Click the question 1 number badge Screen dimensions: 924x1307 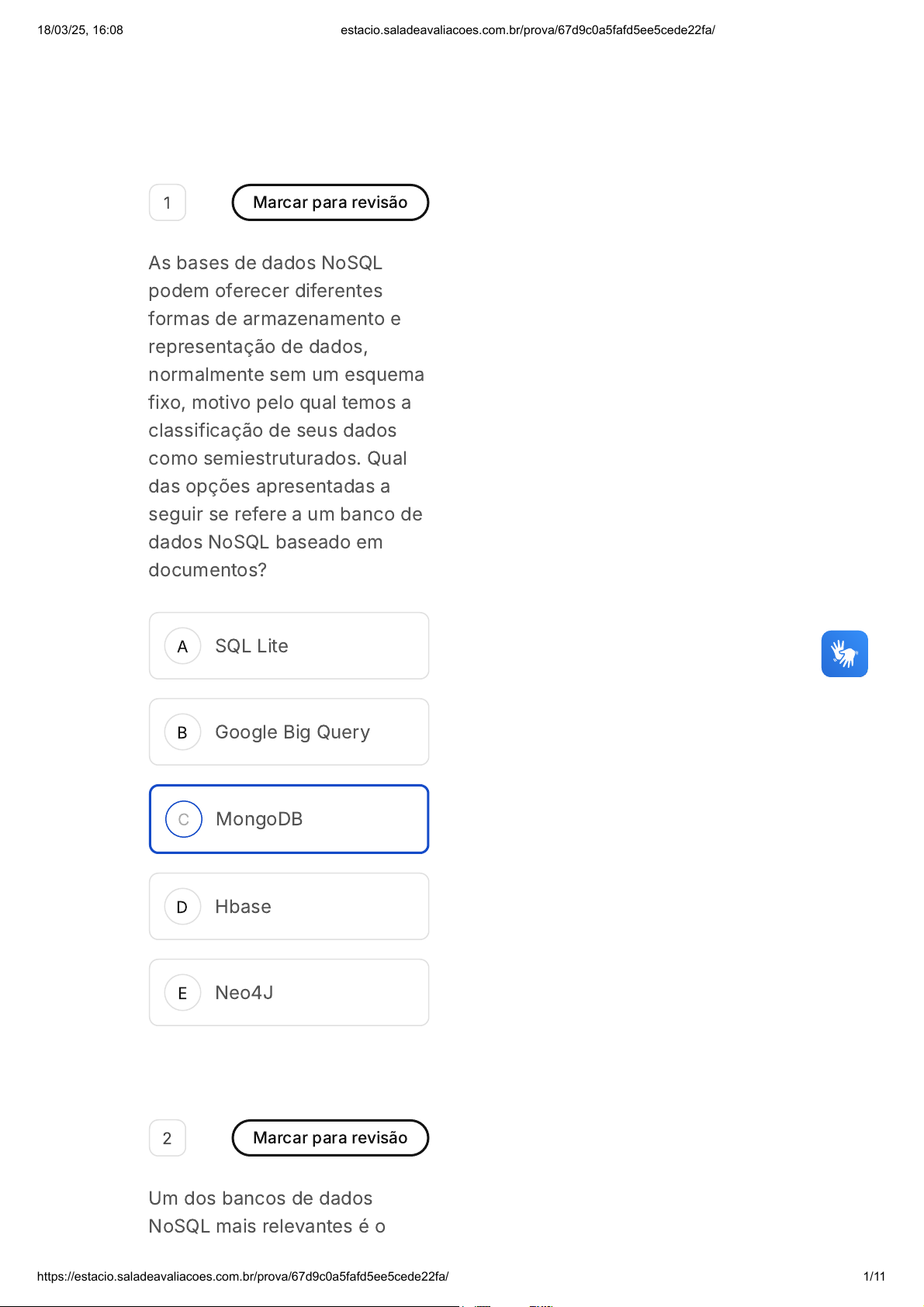tap(167, 202)
